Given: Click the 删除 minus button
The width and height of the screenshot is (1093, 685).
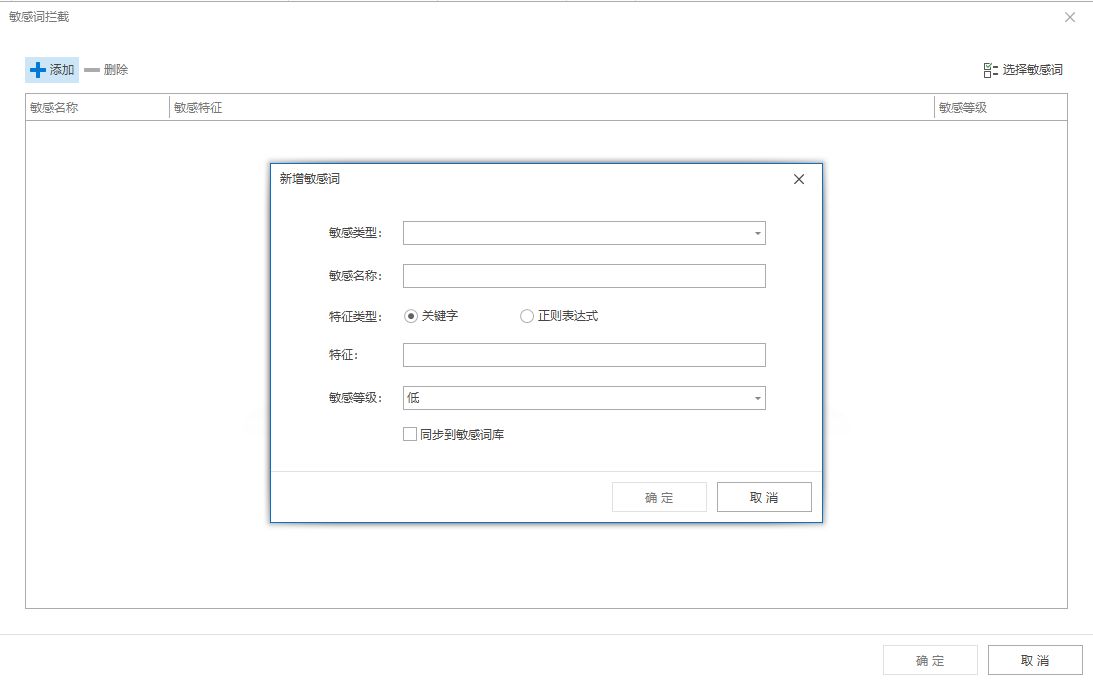Looking at the screenshot, I should tap(106, 70).
